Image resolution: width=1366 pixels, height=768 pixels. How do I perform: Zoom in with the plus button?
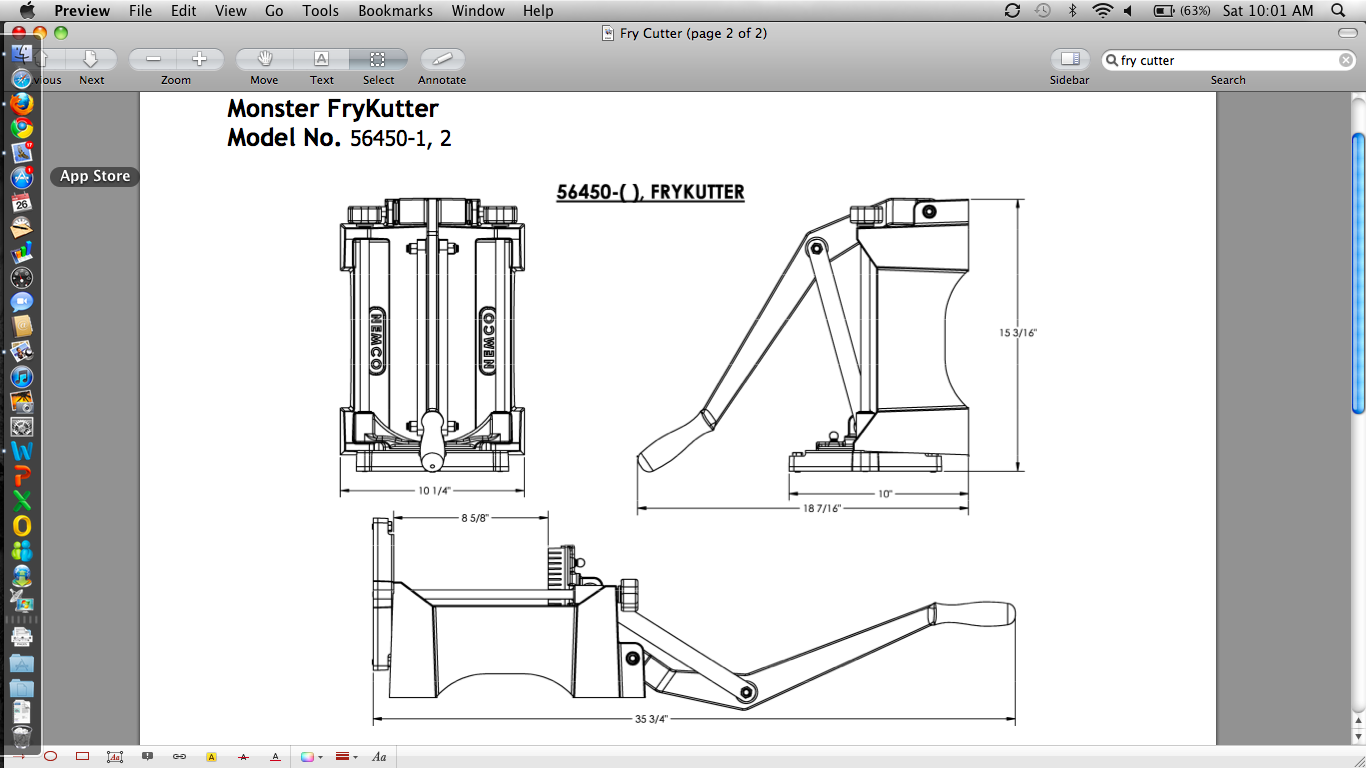(x=199, y=59)
